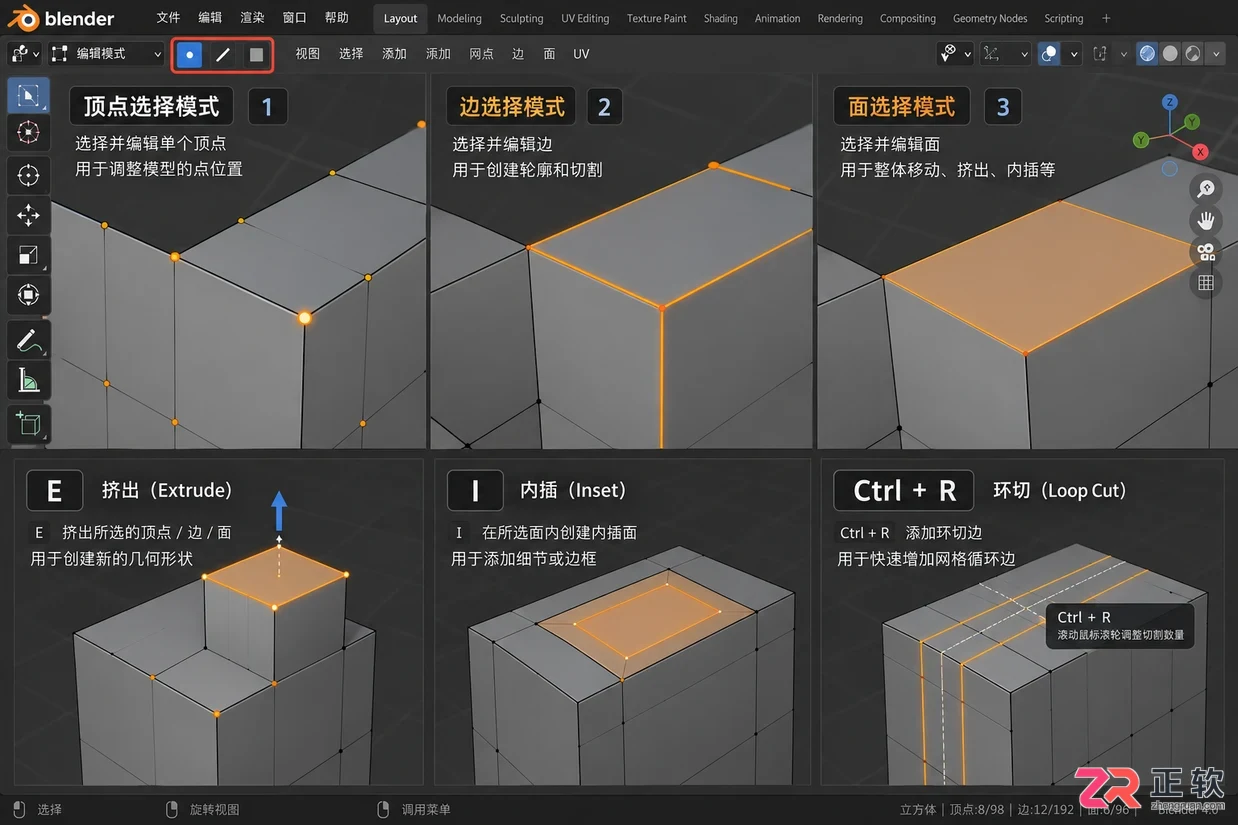Screen dimensions: 1238x825
Task: Switch to the Shading workspace tab
Action: click(x=720, y=18)
